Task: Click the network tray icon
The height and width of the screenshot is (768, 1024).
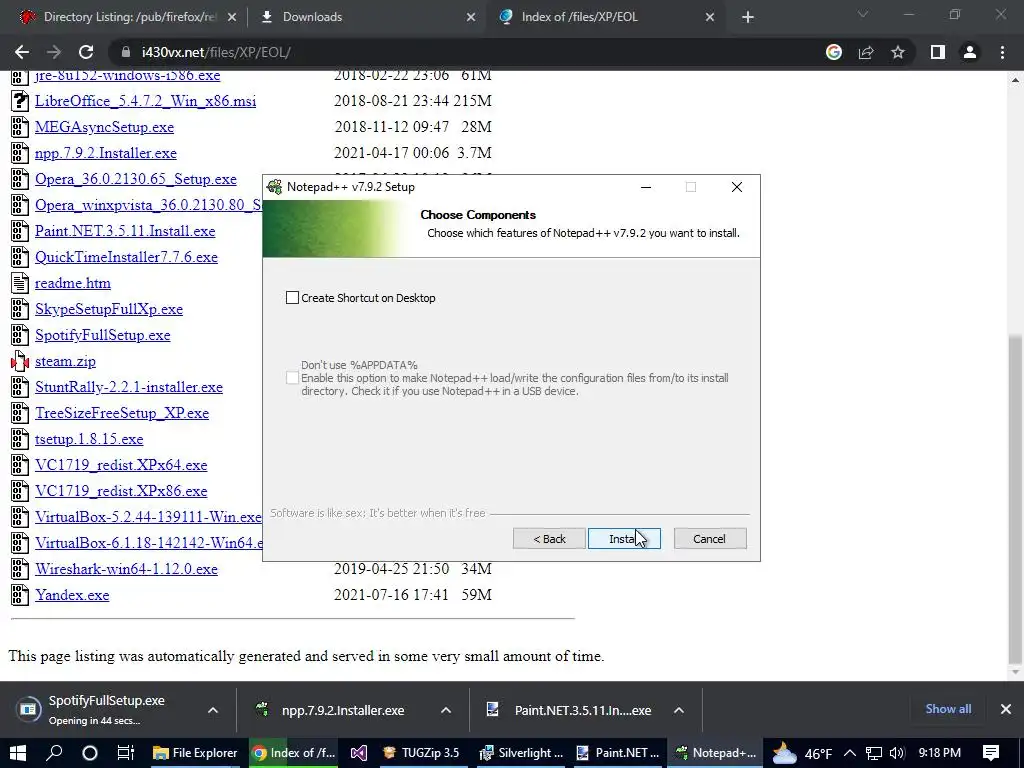Action: point(874,753)
